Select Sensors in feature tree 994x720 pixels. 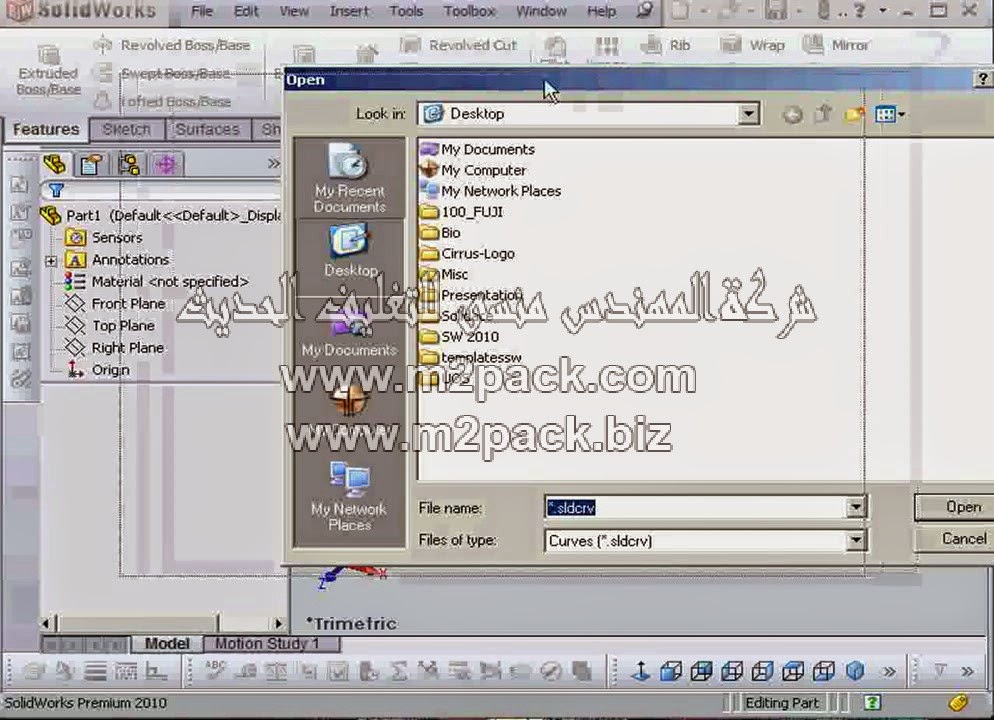(104, 238)
